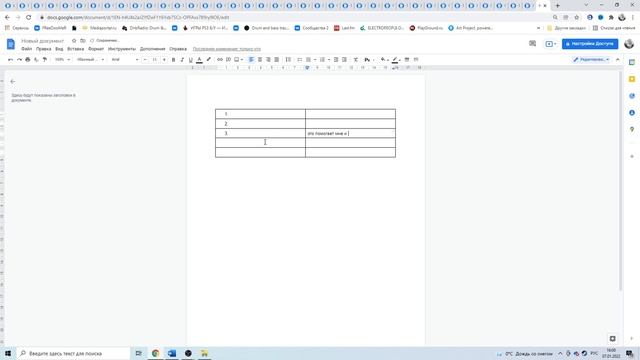
Task: Set center text alignment
Action: [260, 60]
